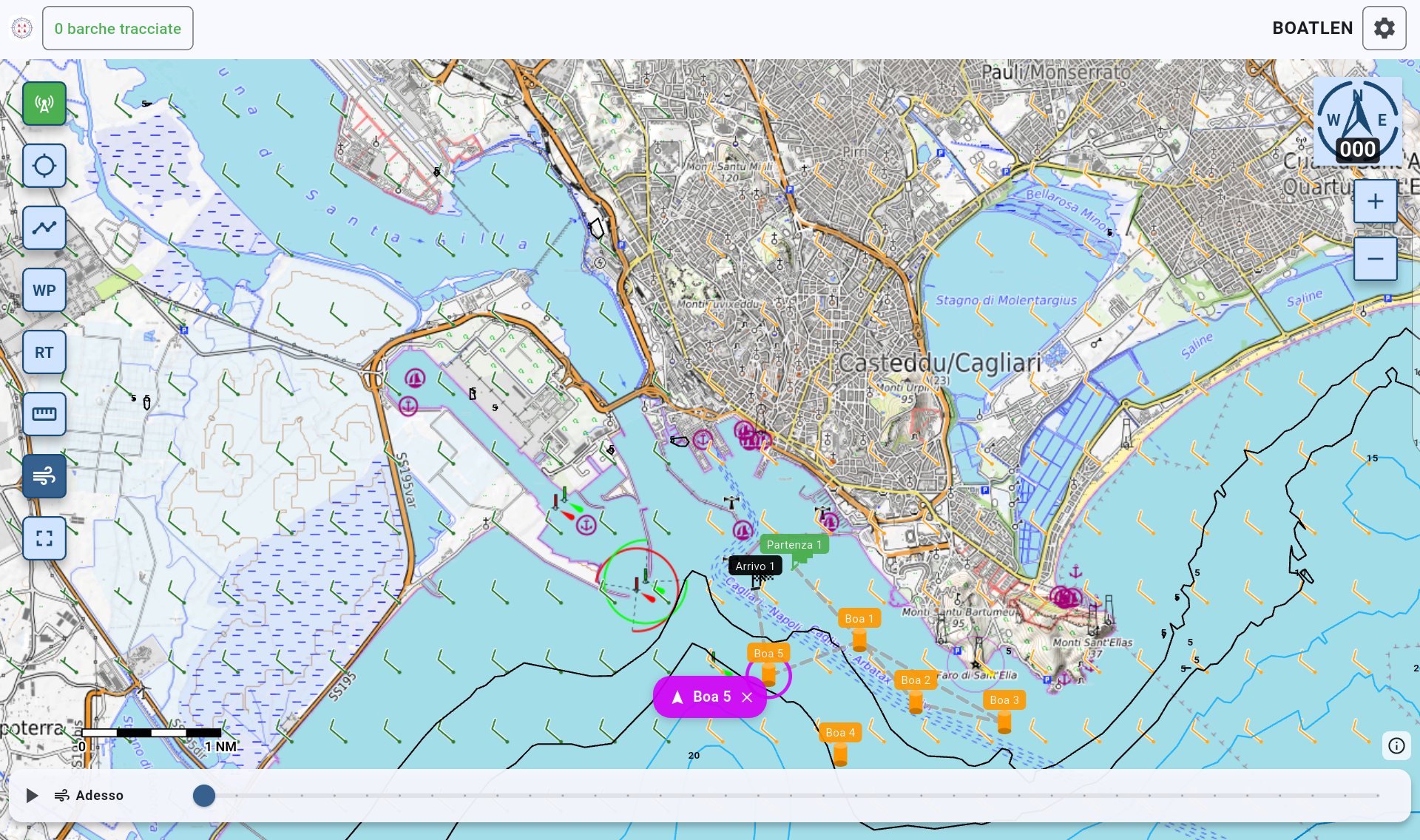
Task: Open the WP waypoints tool
Action: pos(44,290)
